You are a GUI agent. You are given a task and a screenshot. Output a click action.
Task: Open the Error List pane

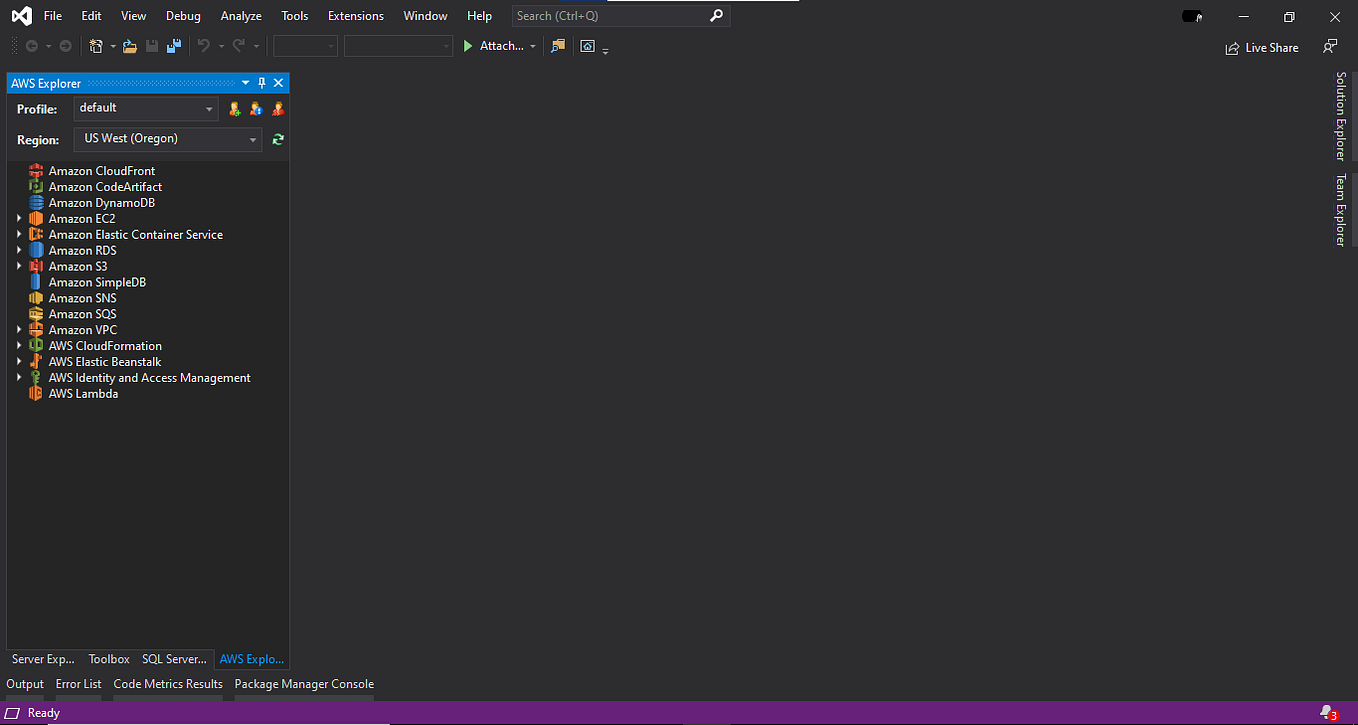click(x=78, y=684)
